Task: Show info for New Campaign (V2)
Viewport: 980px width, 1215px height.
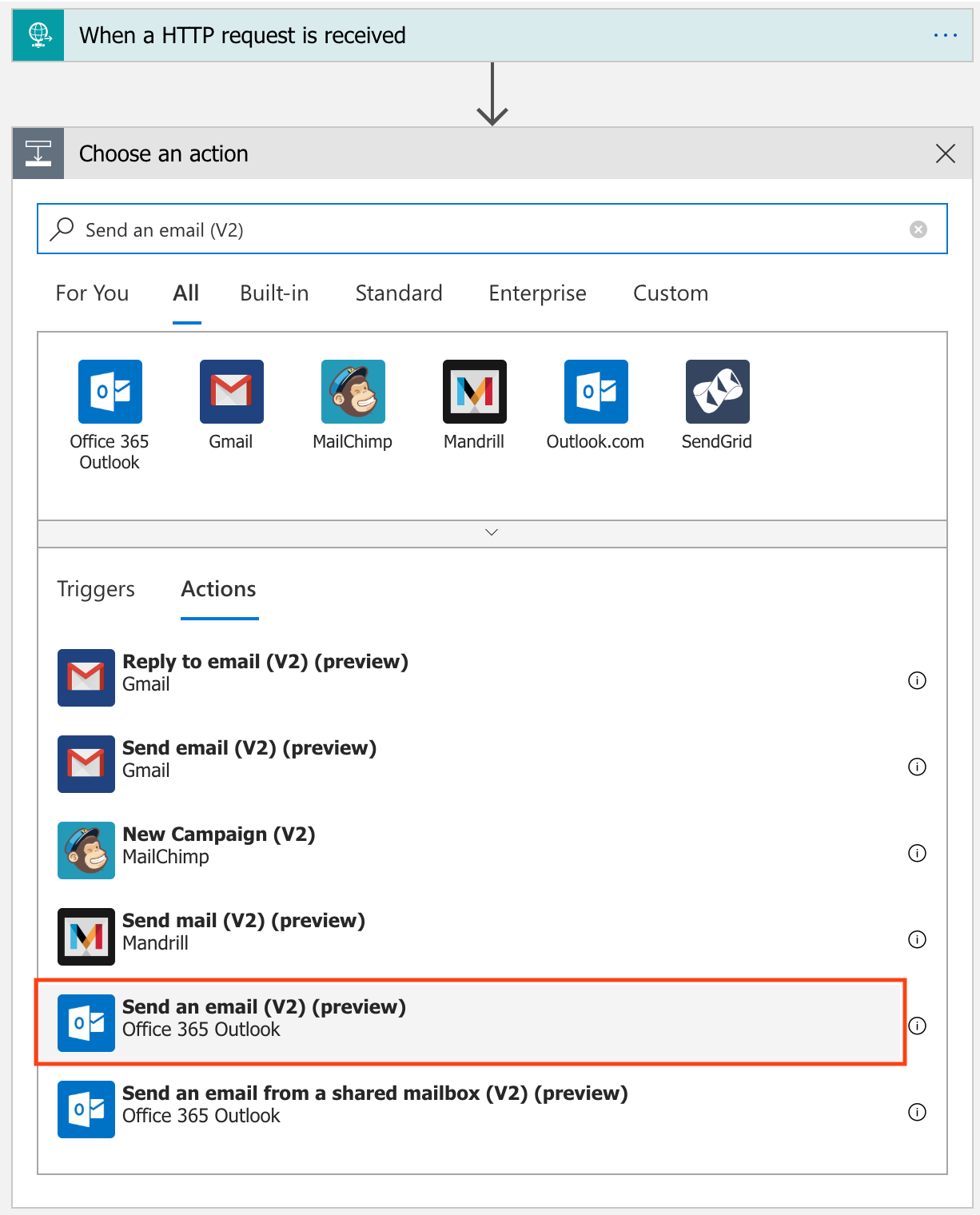Action: coord(917,853)
